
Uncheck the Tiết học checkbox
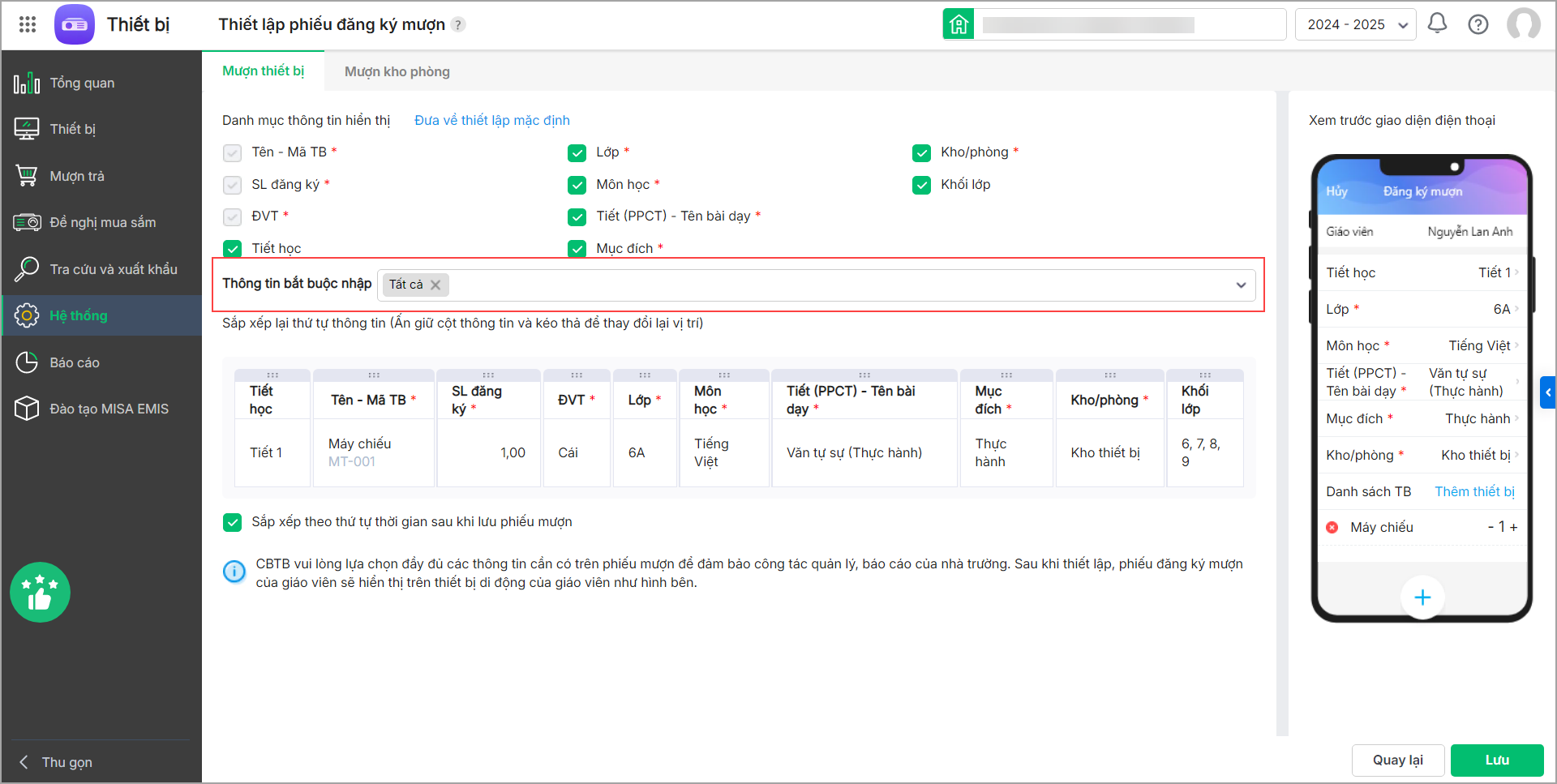coord(233,249)
